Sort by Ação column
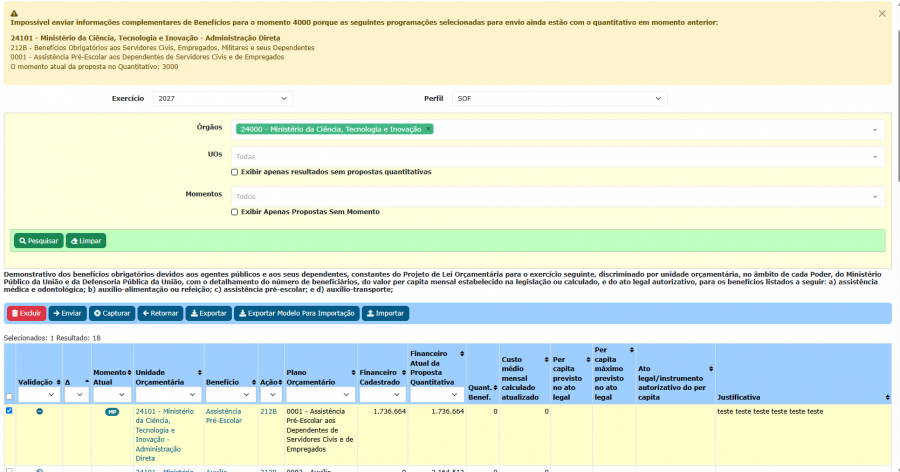900x472 pixels. click(x=280, y=382)
